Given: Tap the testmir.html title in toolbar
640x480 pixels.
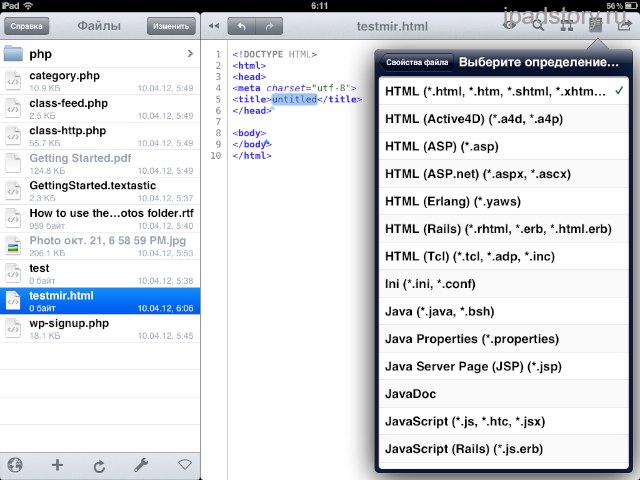Looking at the screenshot, I should pyautogui.click(x=392, y=27).
